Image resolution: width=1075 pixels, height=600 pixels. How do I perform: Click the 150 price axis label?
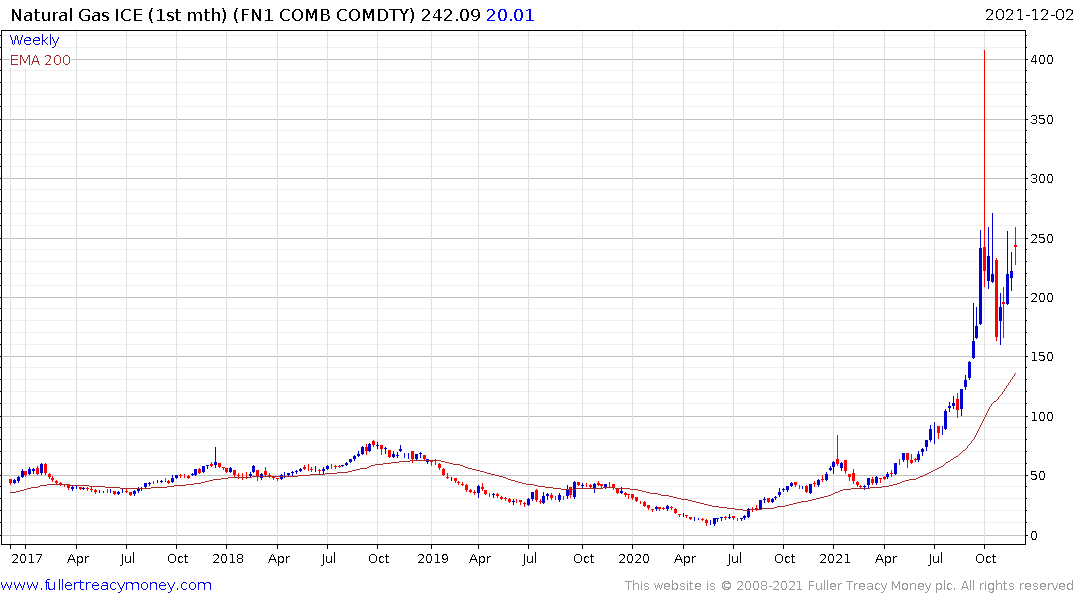click(1042, 357)
